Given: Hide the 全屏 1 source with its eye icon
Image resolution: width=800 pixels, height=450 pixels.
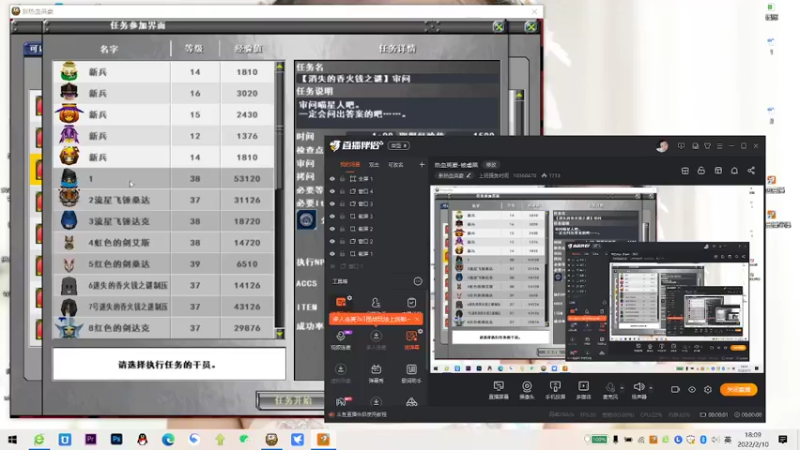Looking at the screenshot, I should tap(332, 179).
